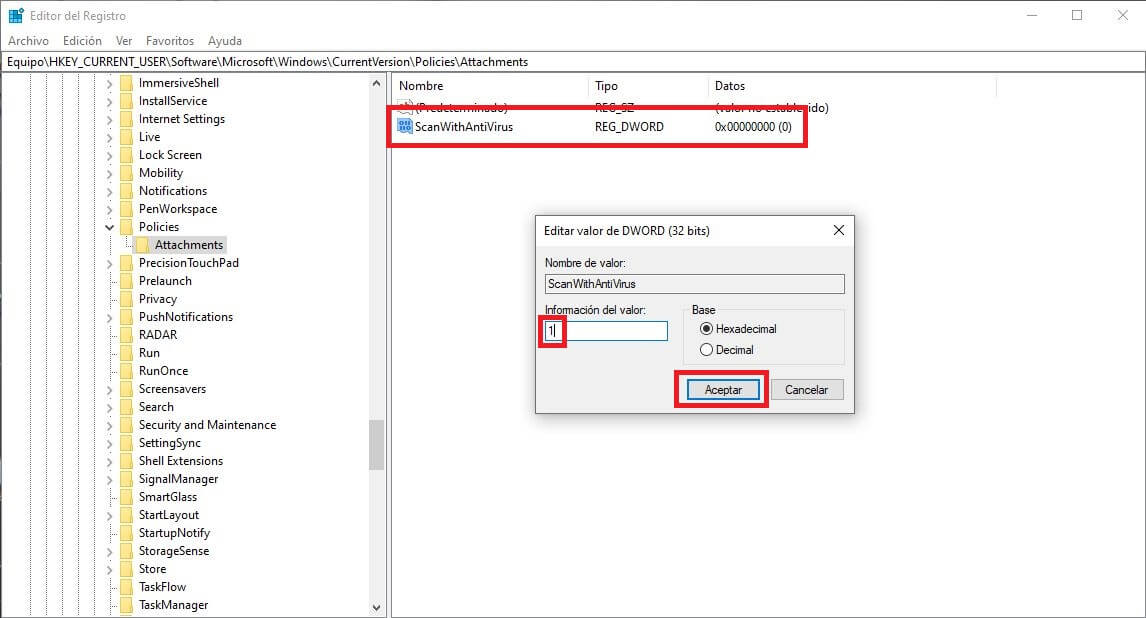The image size is (1146, 618).
Task: Collapse the Policies tree node
Action: [x=110, y=227]
